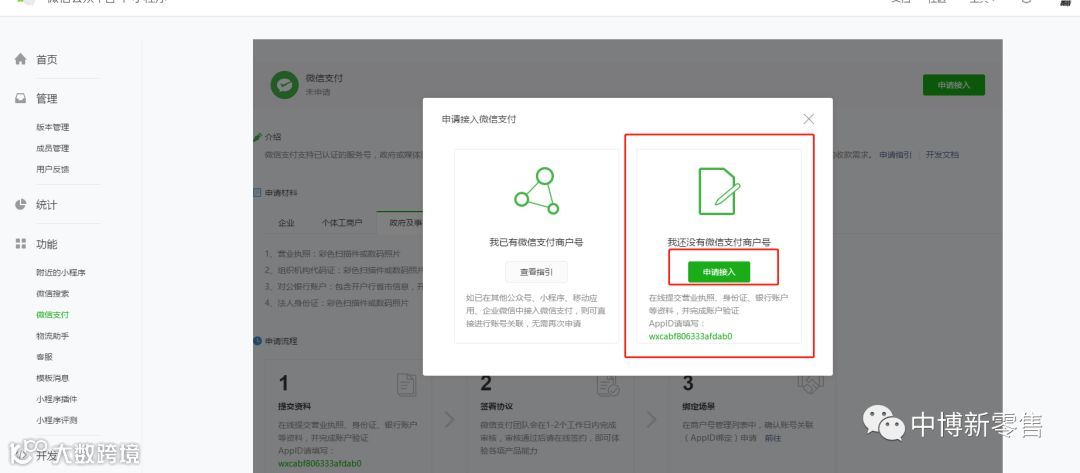Click the 统计 pie chart icon

21,204
